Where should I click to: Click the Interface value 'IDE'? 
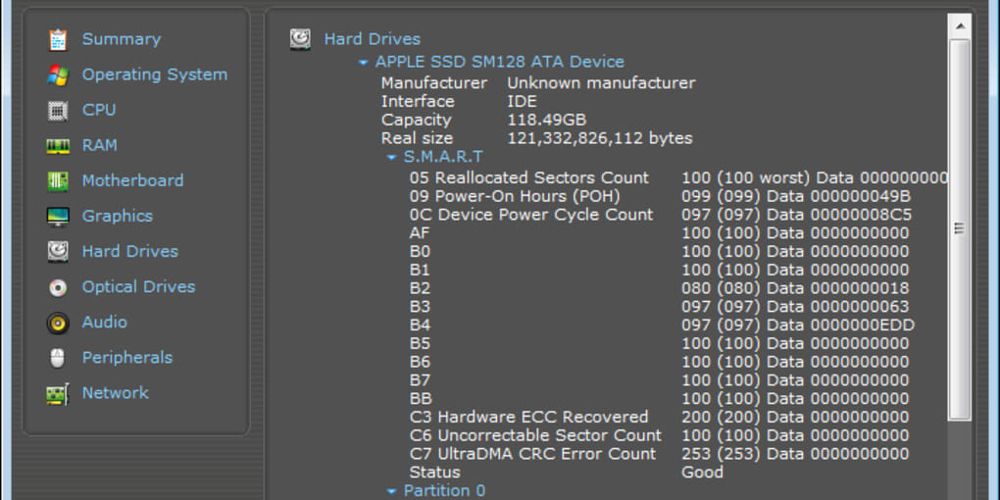coord(522,101)
